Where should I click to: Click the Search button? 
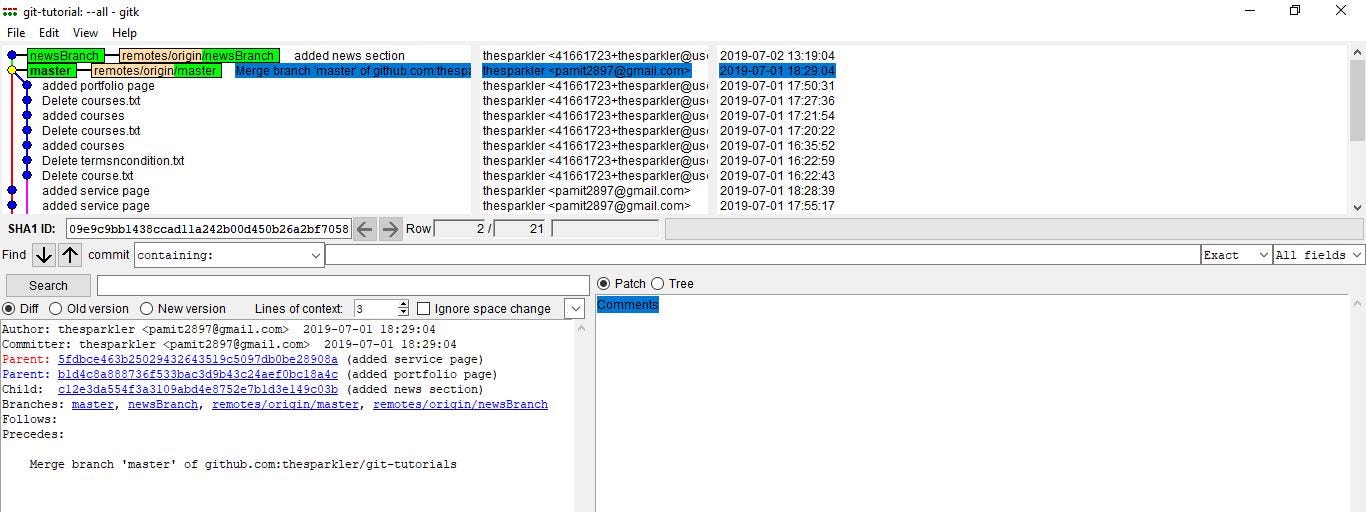[48, 286]
